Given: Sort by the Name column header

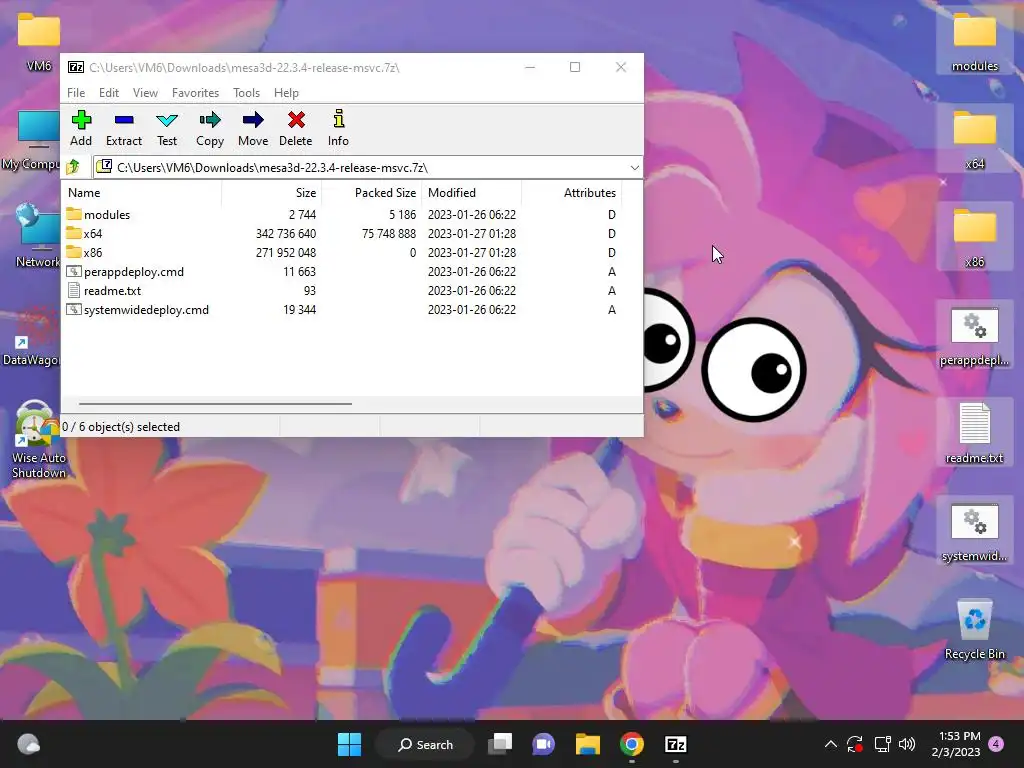Looking at the screenshot, I should click(142, 193).
